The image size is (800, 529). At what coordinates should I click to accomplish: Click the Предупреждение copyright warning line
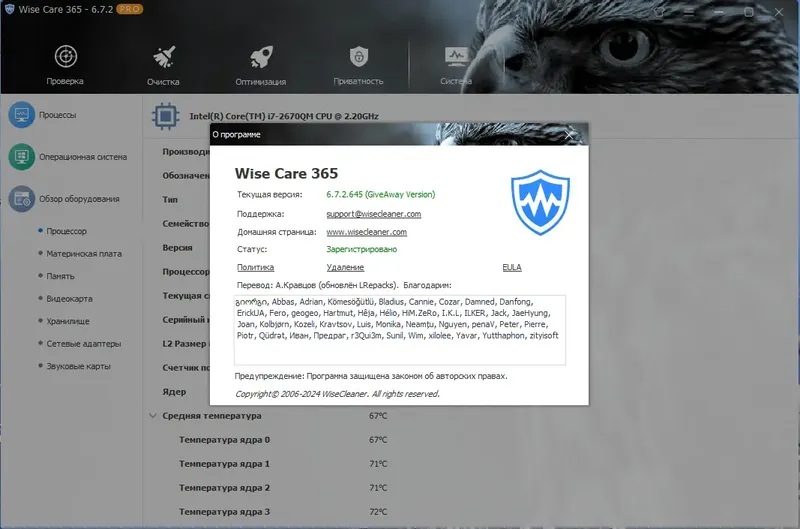[371, 376]
